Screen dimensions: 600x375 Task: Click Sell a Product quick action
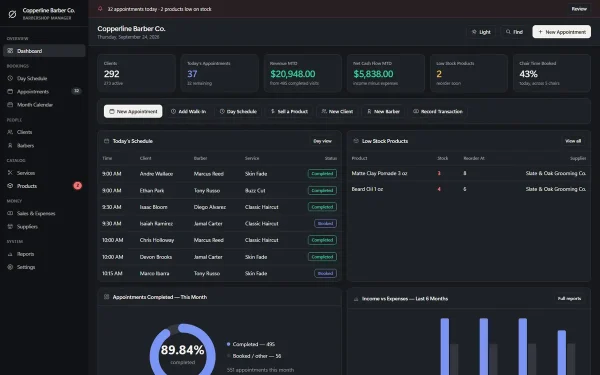[289, 111]
